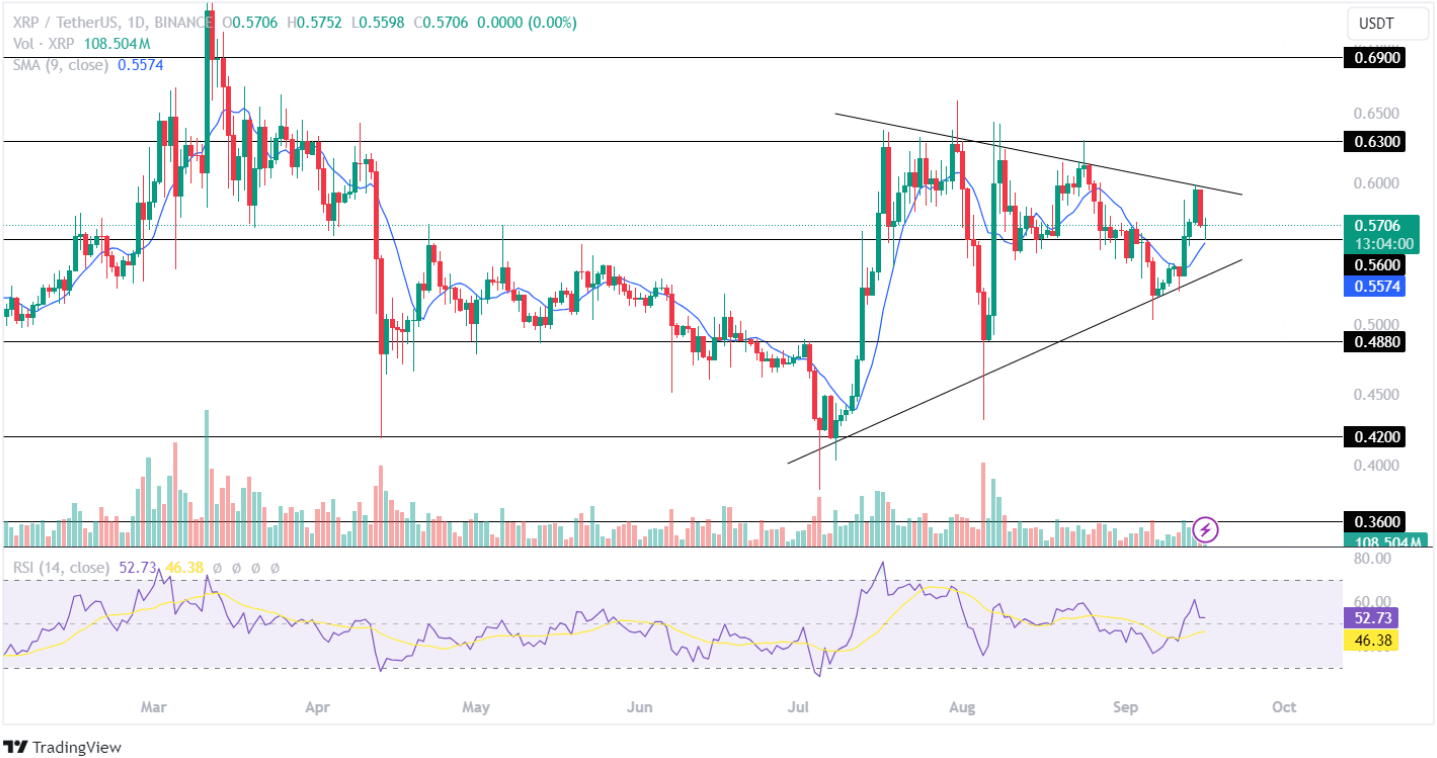1437x758 pixels.
Task: Click the 0.6500 price scale value
Action: click(x=1374, y=113)
